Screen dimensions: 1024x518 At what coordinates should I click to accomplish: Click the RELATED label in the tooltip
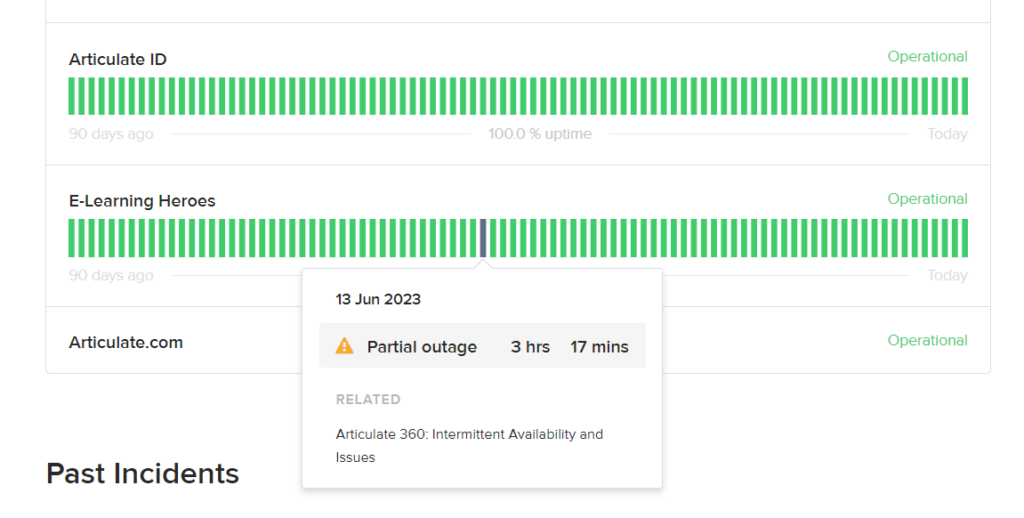tap(368, 400)
